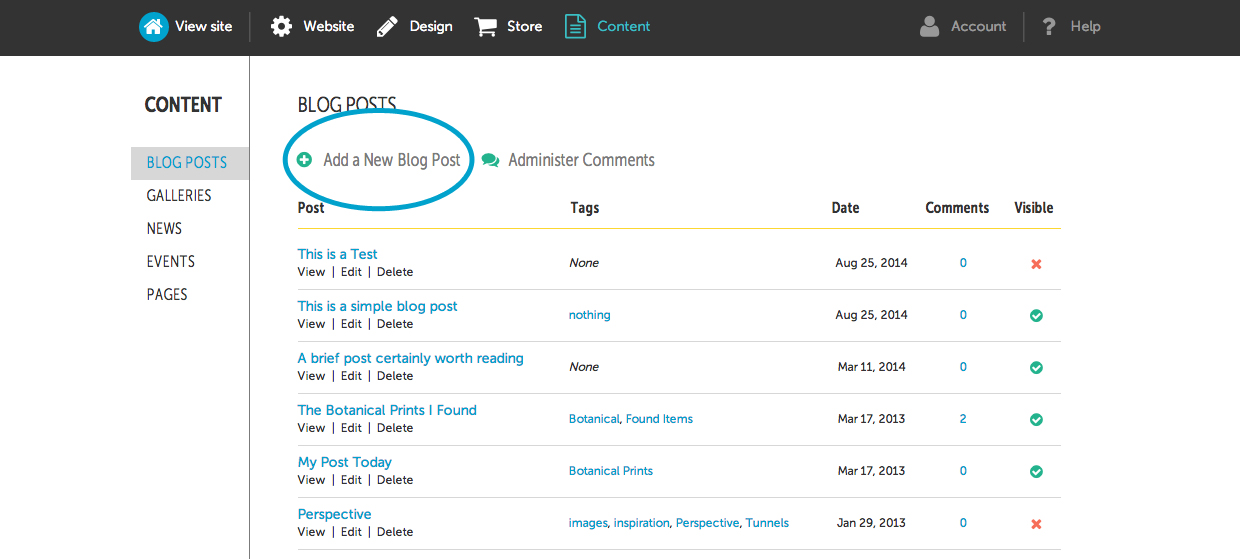Toggle visible checkmark for 'My Post Today'

pos(1036,471)
